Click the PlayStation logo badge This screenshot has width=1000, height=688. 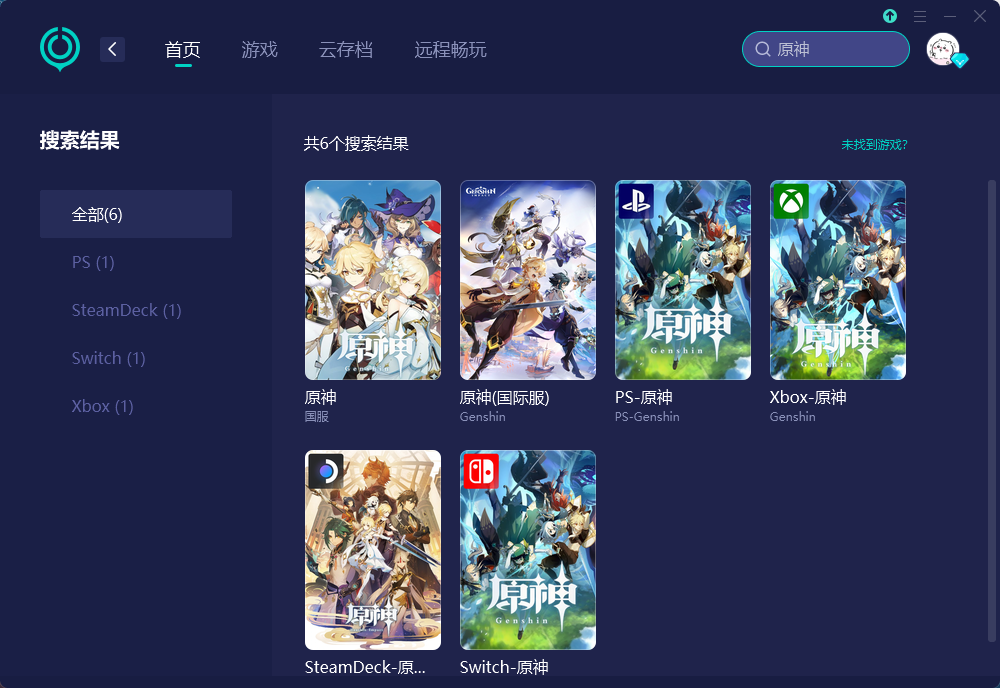coord(636,201)
